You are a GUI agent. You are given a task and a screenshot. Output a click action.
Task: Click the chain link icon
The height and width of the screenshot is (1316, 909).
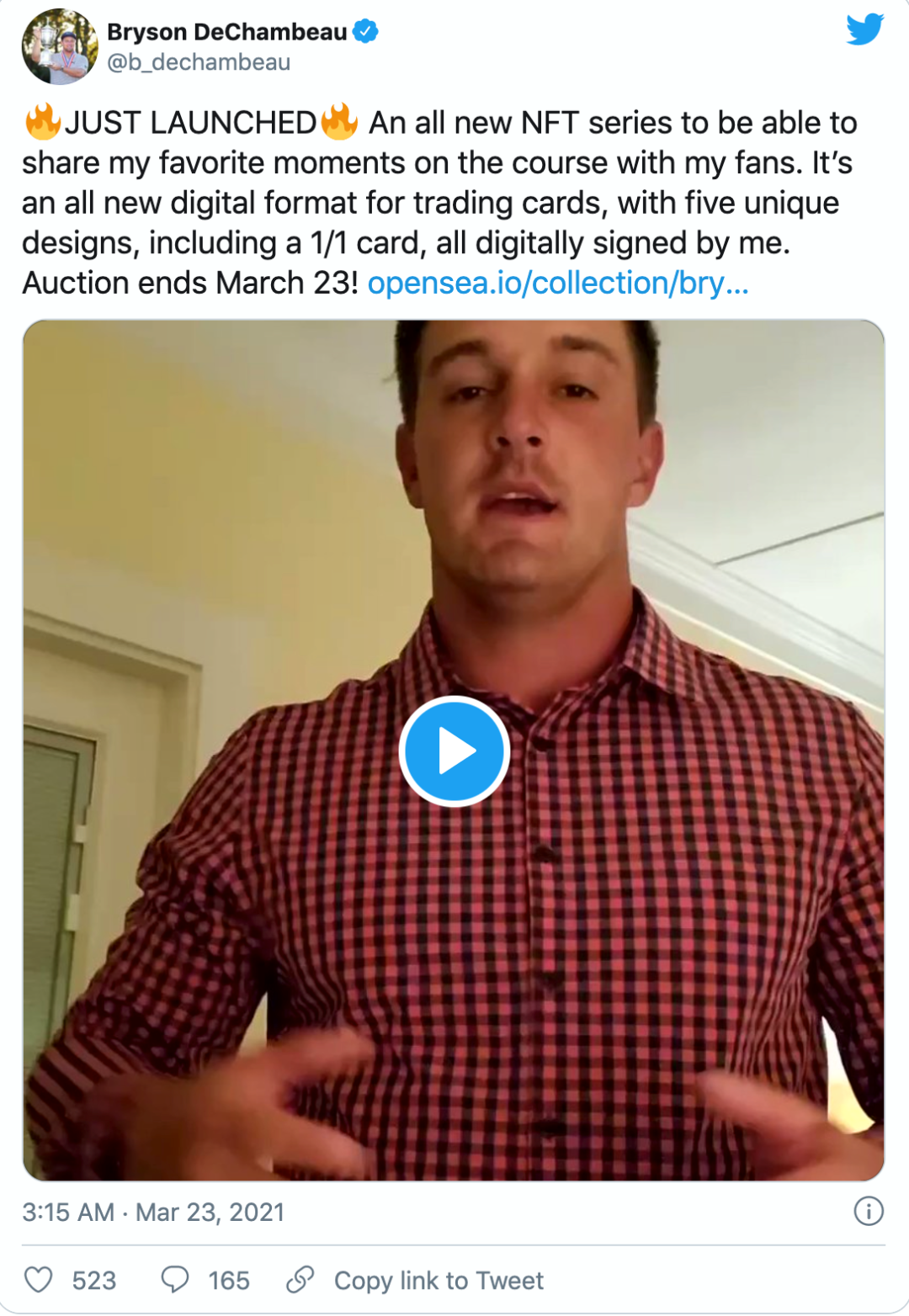click(x=300, y=1280)
